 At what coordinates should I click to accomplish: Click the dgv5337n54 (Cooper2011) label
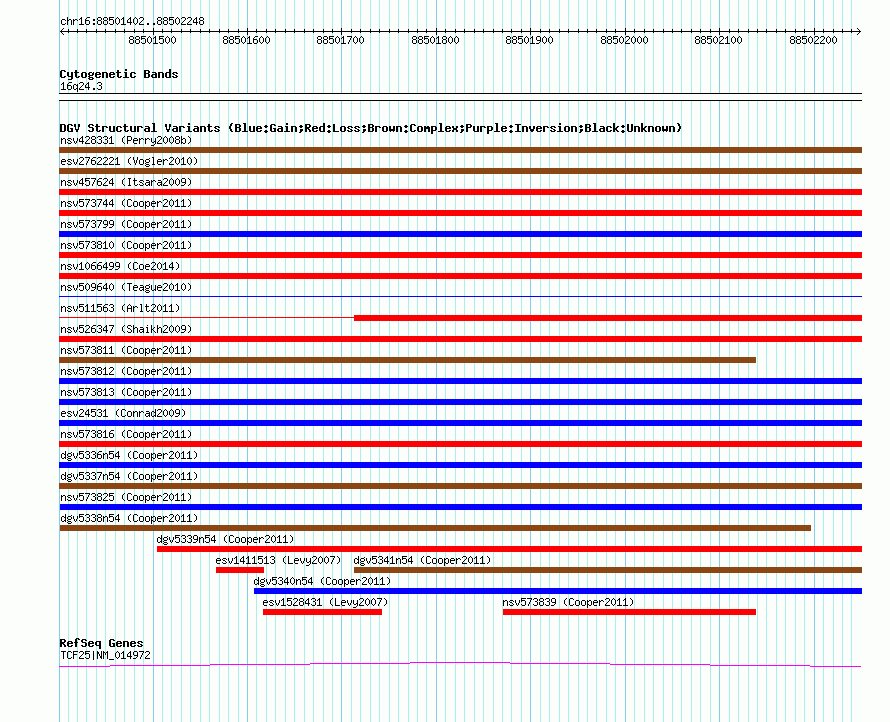click(x=129, y=476)
